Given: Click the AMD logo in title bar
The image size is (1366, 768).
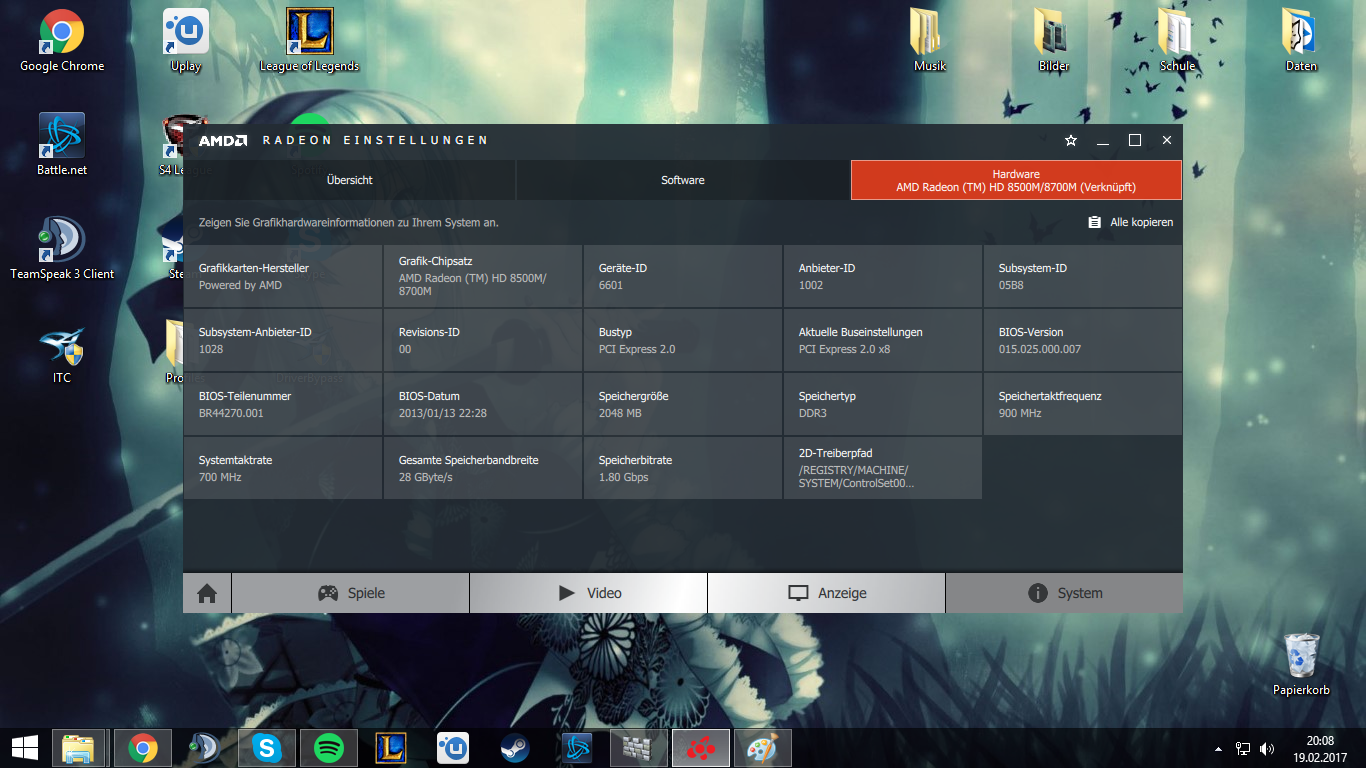Looking at the screenshot, I should (222, 140).
